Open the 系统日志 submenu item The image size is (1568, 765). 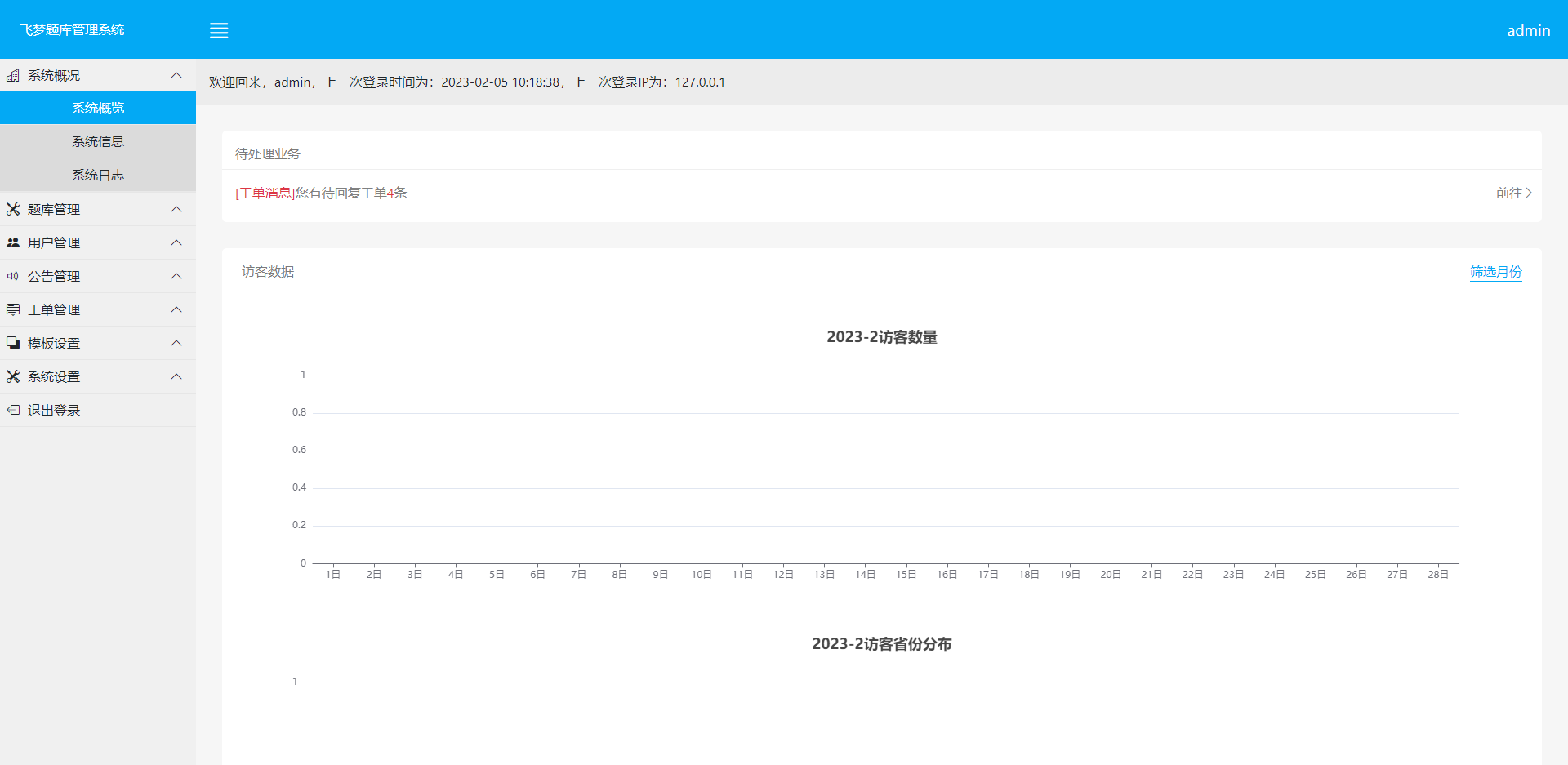click(98, 175)
